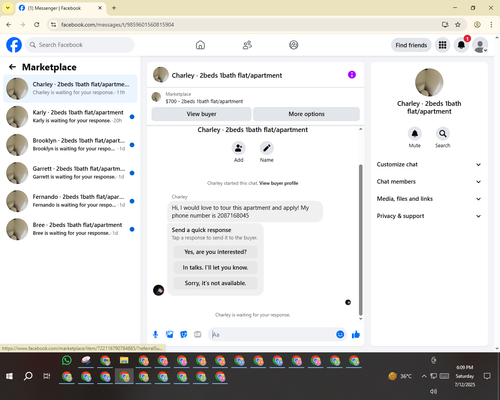
Task: Open a new browser tab
Action: [x=114, y=8]
